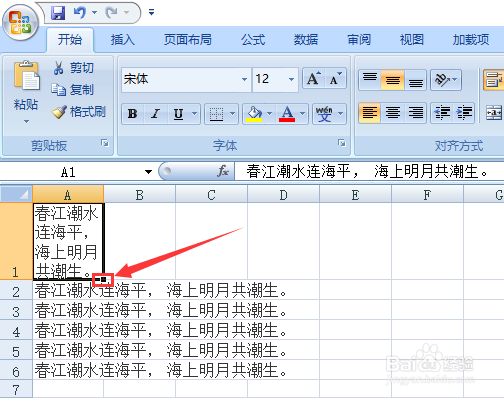Open the 字体 font dialog launcher
Screen dimensions: 504x398
tap(341, 144)
